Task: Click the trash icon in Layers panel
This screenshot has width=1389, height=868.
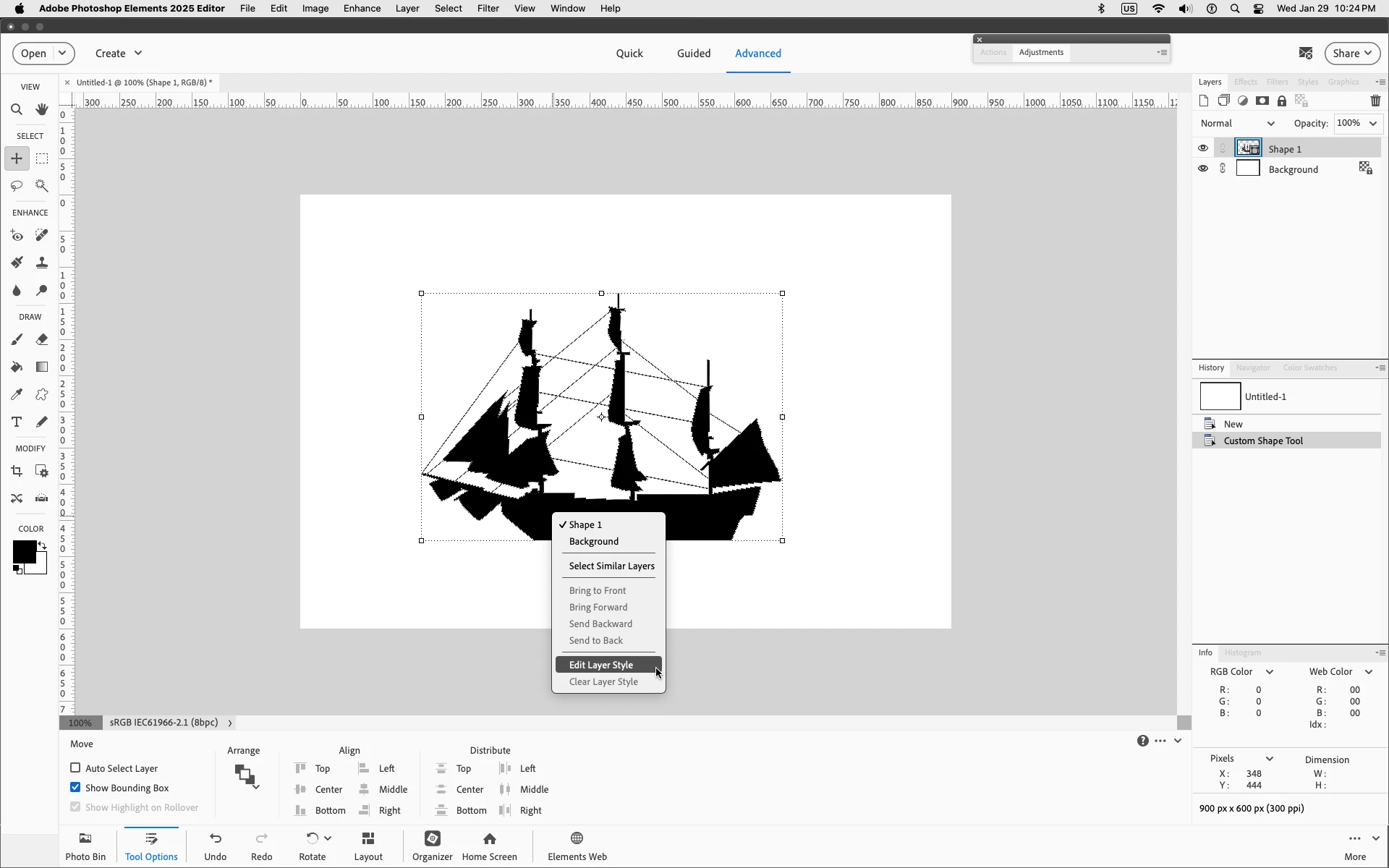Action: tap(1375, 101)
